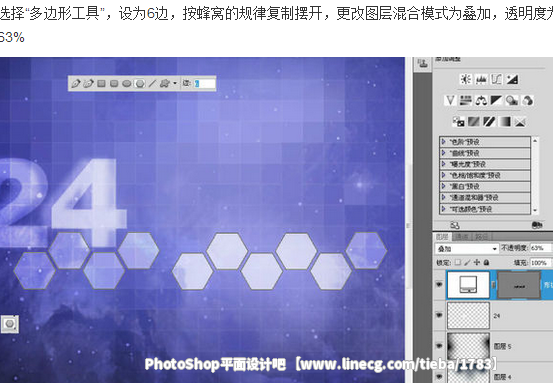Image resolution: width=553 pixels, height=383 pixels.
Task: Add Levels adjustment
Action: coord(481,79)
